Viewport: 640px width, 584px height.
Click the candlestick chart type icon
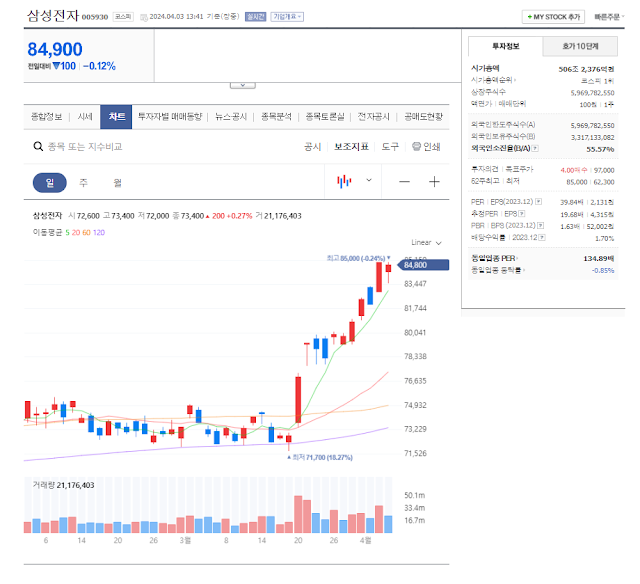344,181
